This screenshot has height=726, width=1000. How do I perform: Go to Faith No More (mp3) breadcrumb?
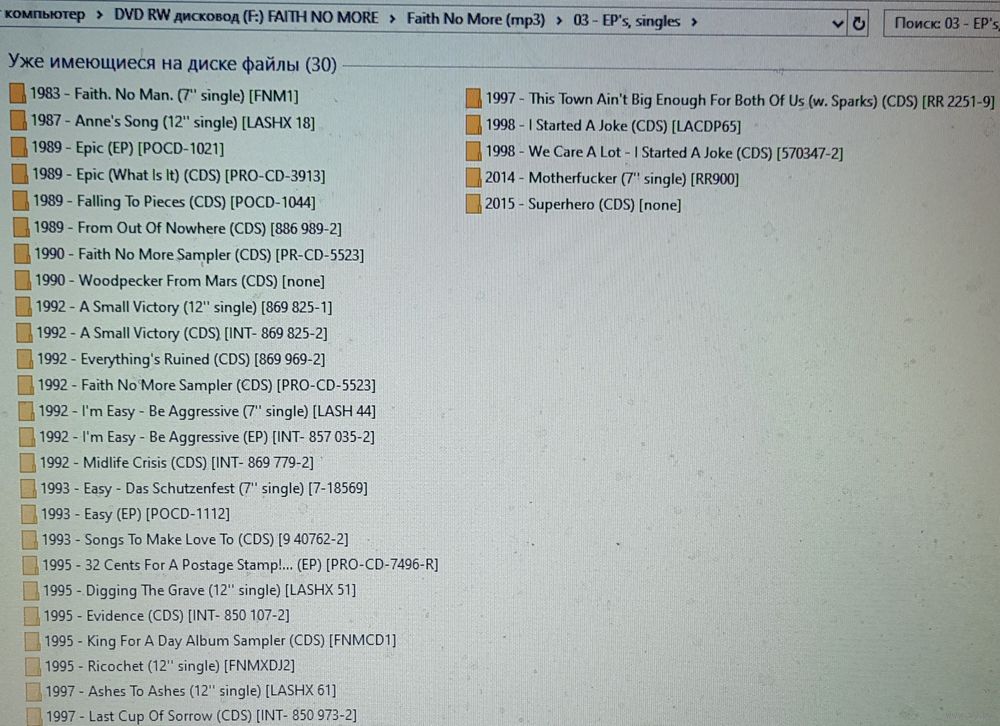click(x=476, y=19)
